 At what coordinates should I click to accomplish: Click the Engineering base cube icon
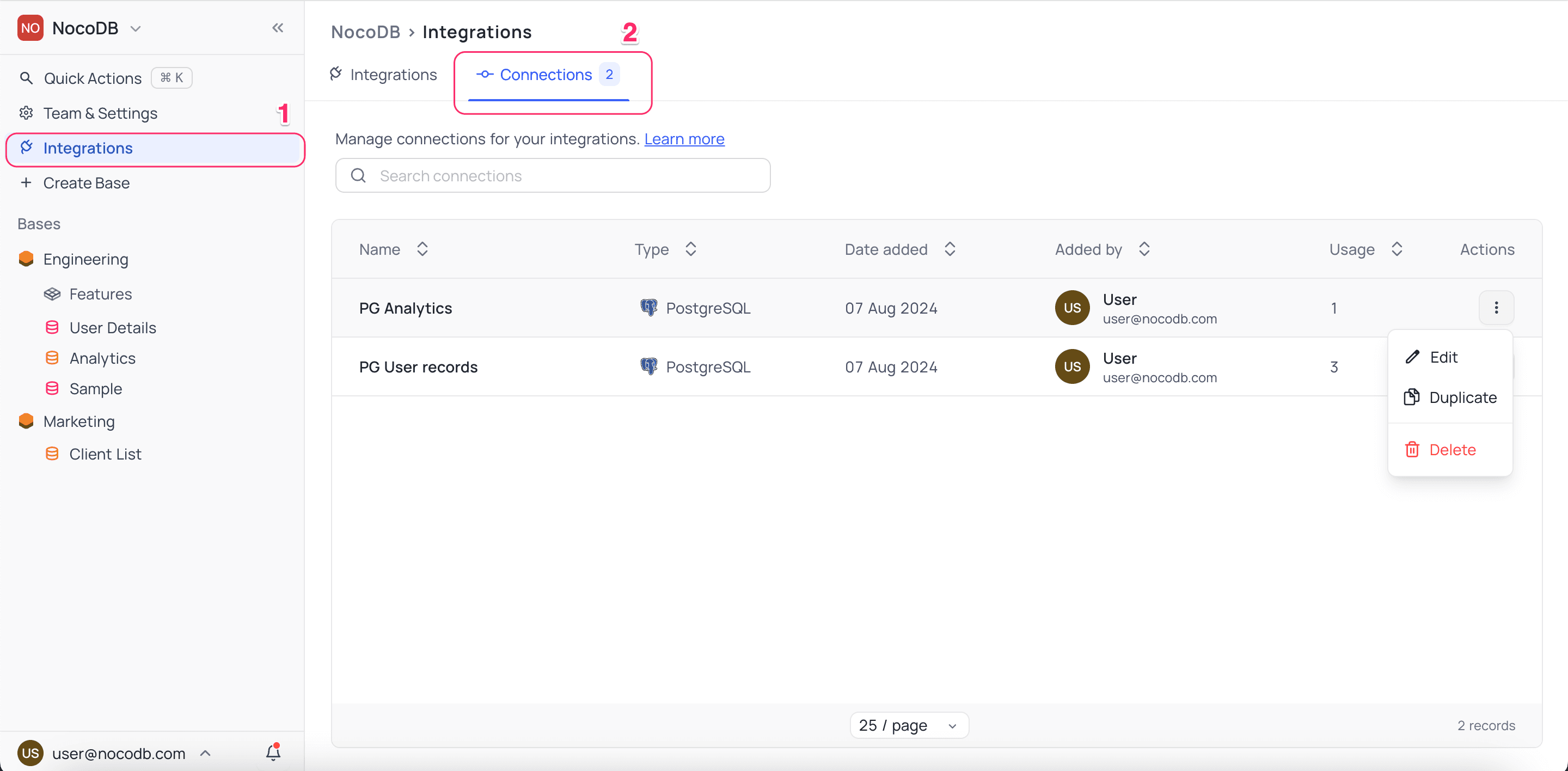click(x=26, y=259)
